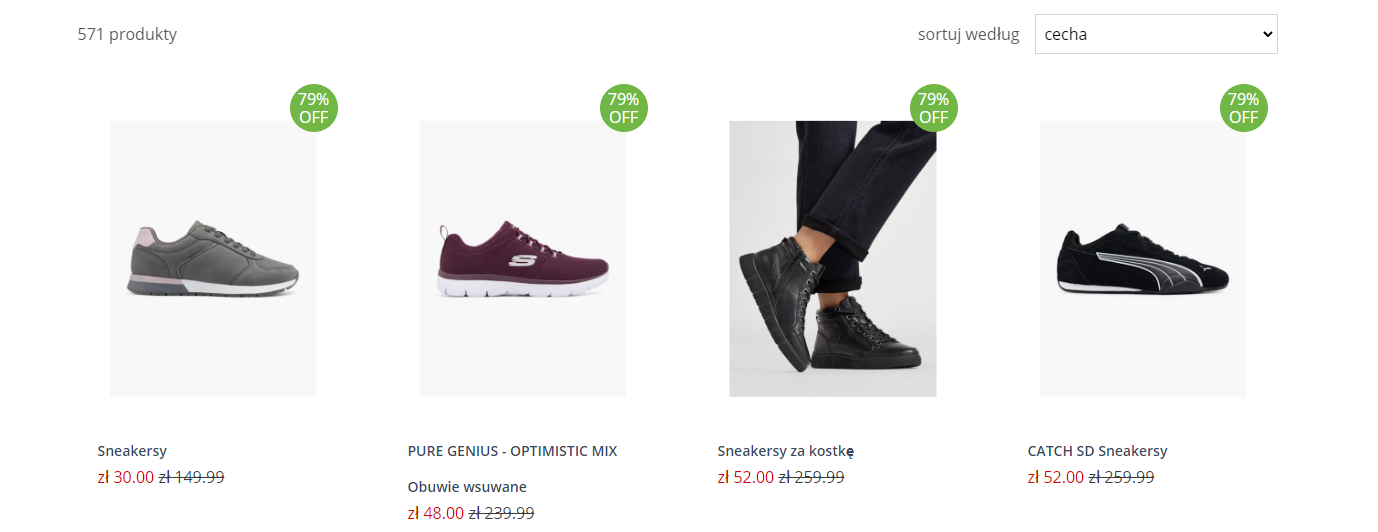Click 79% OFF badge on ankle sneakers
The image size is (1378, 532).
[933, 108]
